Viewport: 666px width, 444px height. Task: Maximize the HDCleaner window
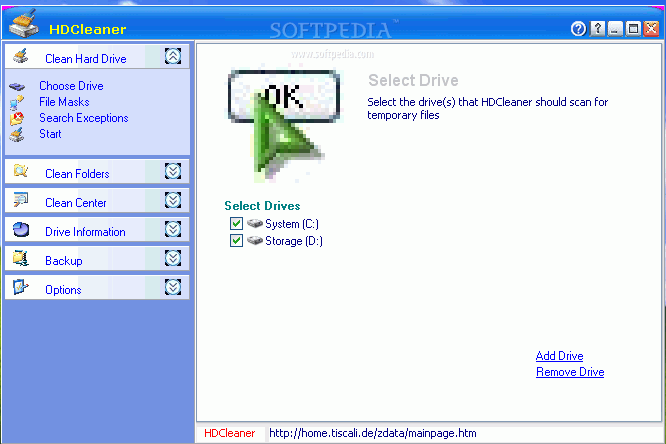coord(633,28)
